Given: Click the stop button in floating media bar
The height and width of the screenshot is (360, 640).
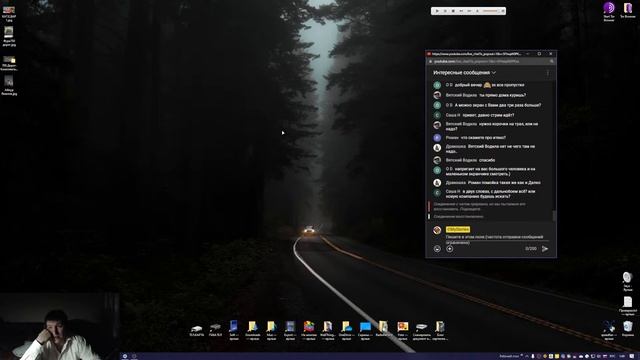Looking at the screenshot, I should (x=453, y=11).
